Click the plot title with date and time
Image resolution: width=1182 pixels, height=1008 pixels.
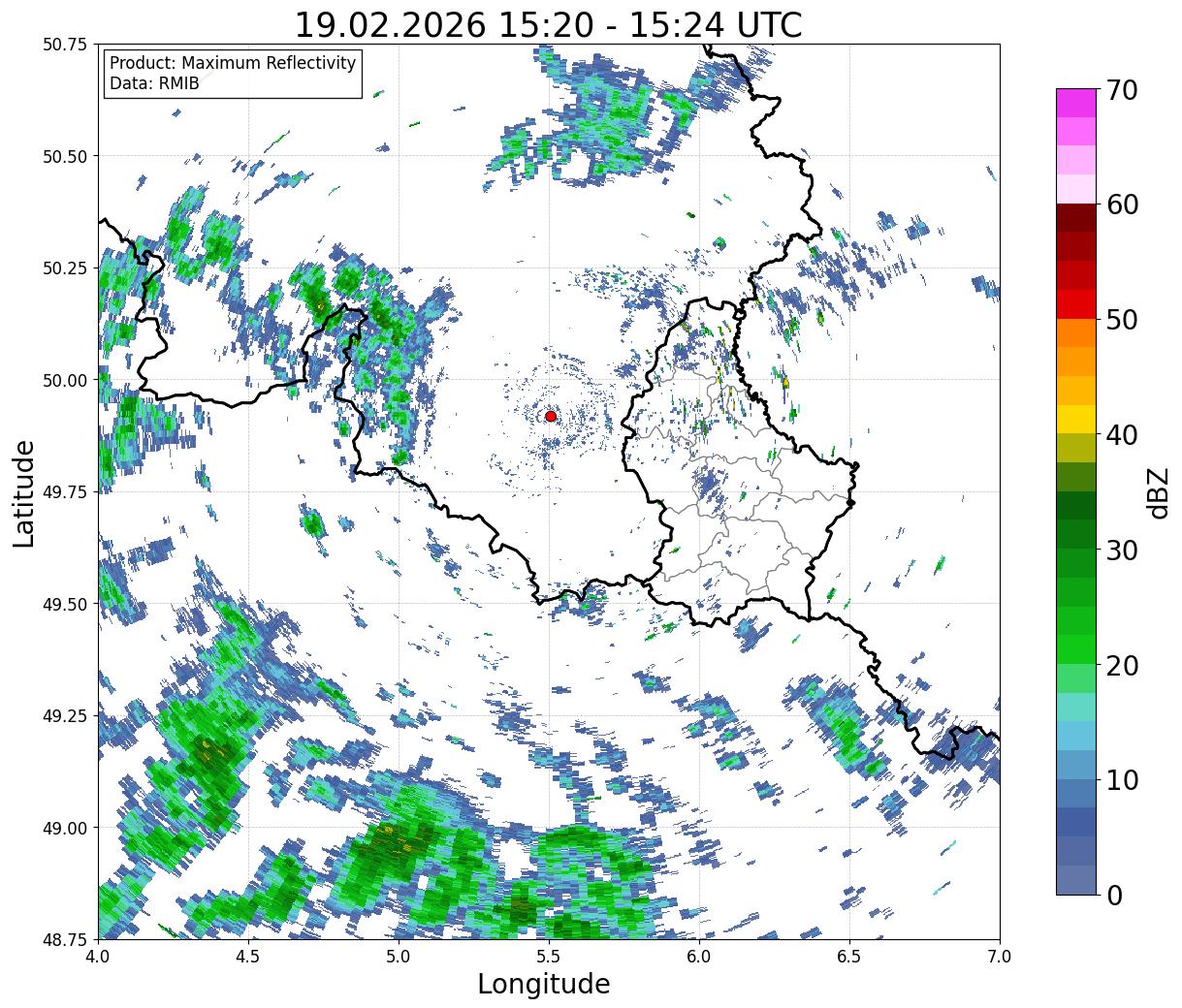click(x=548, y=24)
